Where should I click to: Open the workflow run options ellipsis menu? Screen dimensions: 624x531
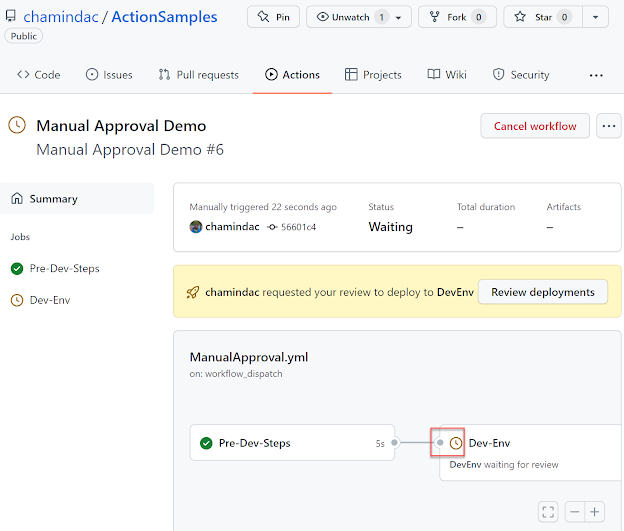point(608,126)
